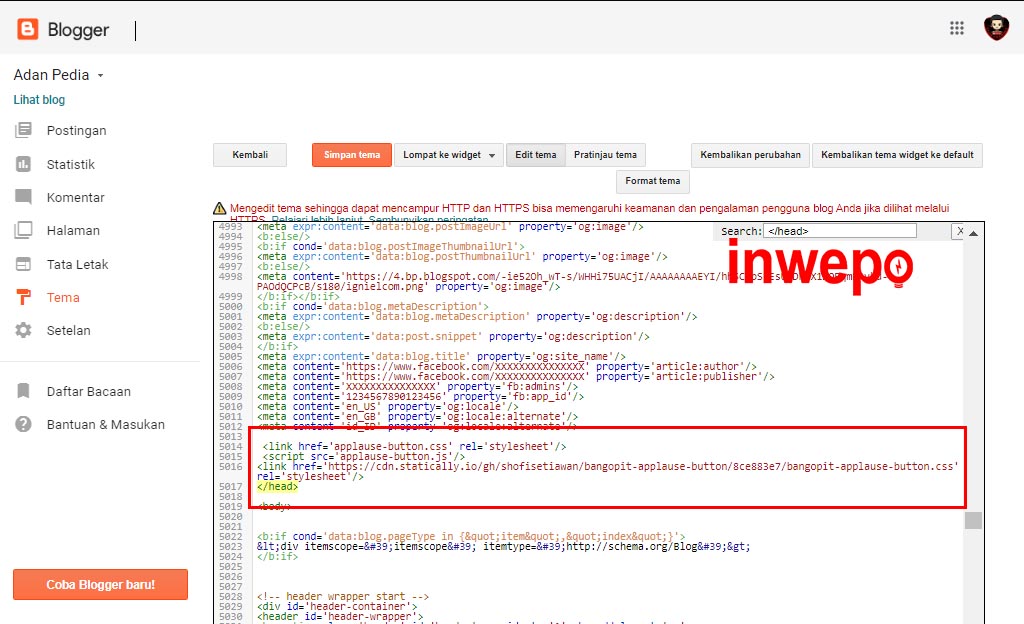Click the Halaman pages icon

(x=24, y=230)
